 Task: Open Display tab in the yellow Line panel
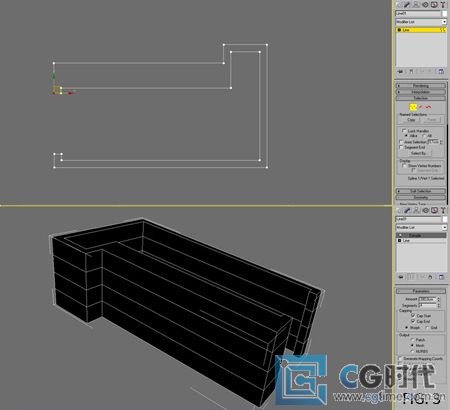434,4
